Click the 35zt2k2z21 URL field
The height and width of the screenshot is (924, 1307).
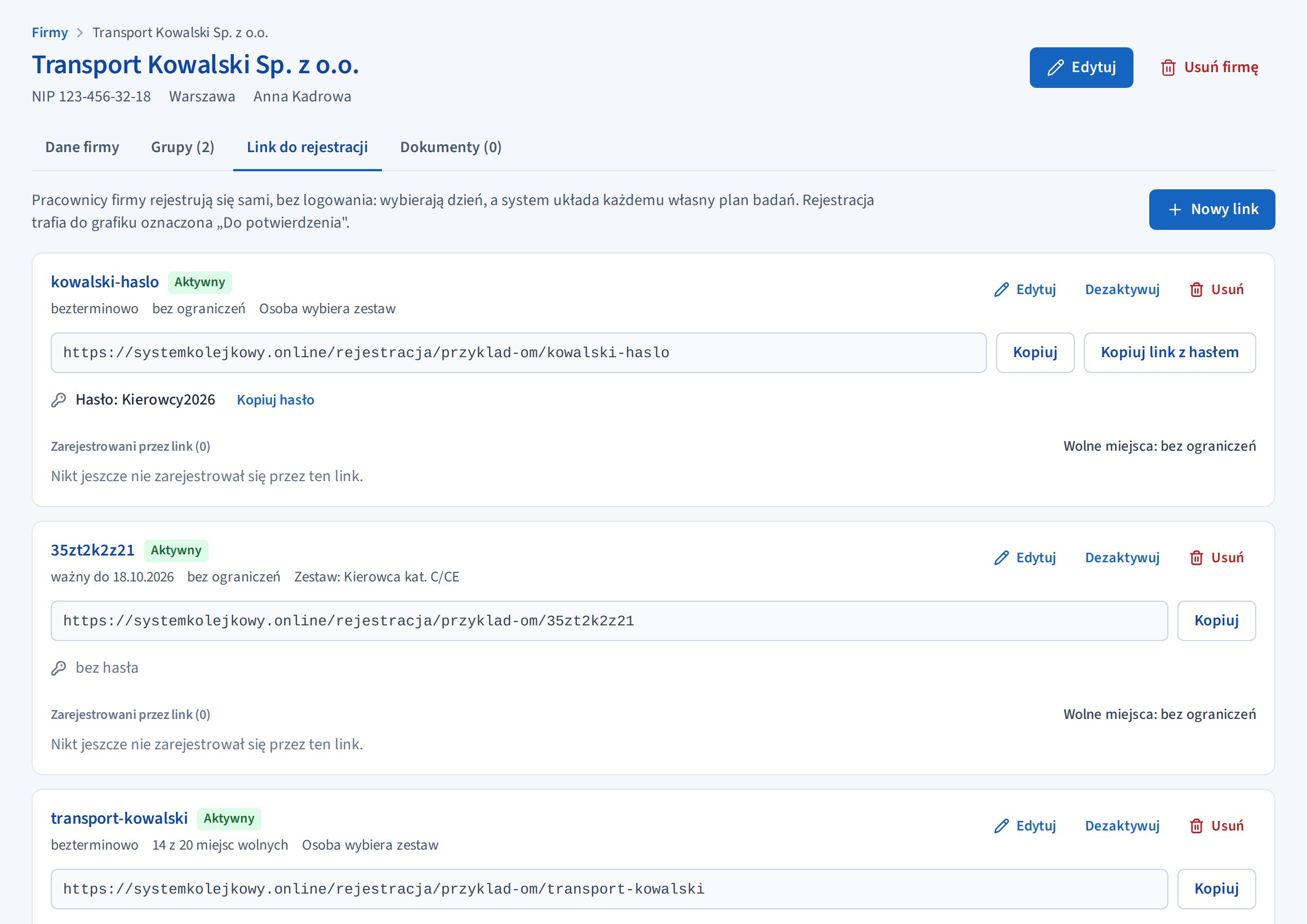coord(609,621)
